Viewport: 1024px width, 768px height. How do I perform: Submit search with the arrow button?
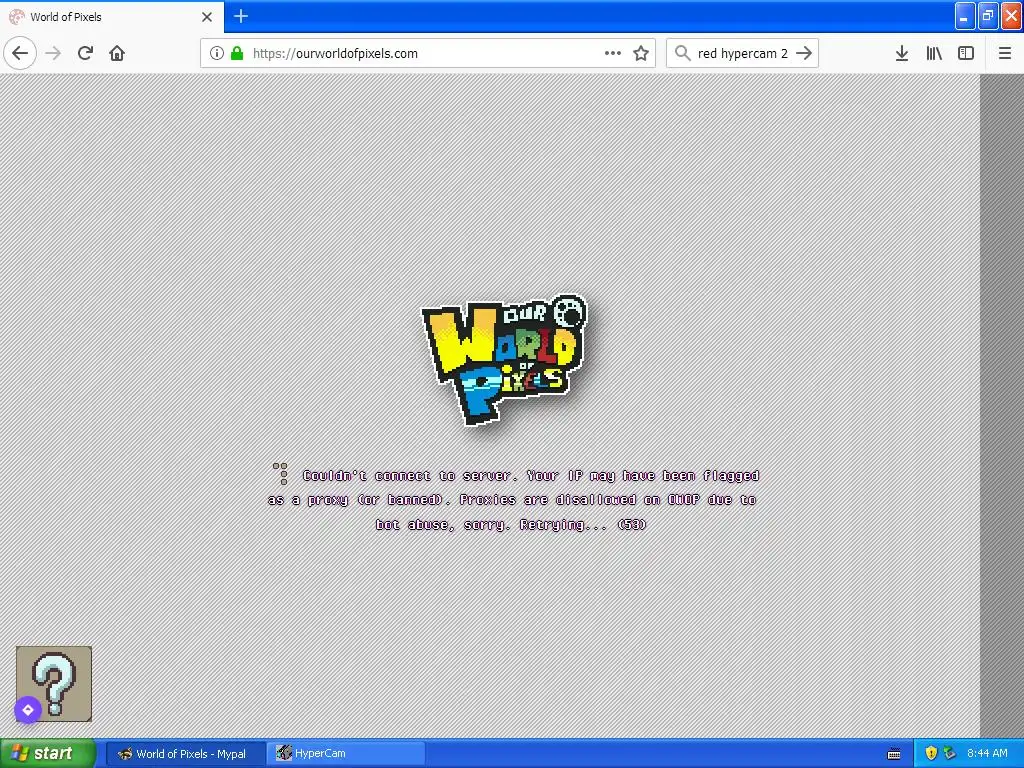click(x=805, y=53)
